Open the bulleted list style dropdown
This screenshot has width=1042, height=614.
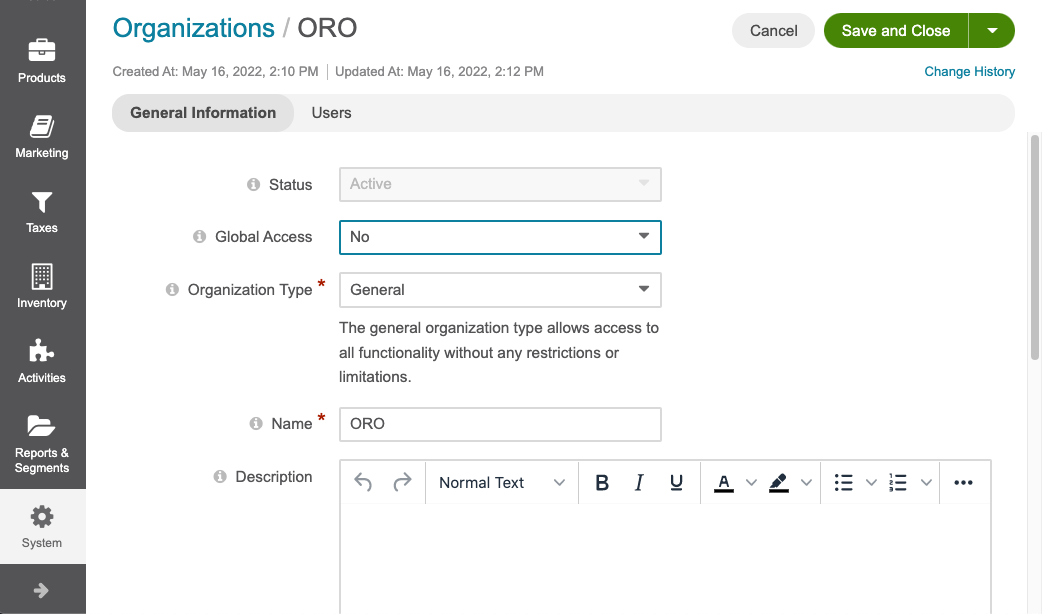coord(871,482)
